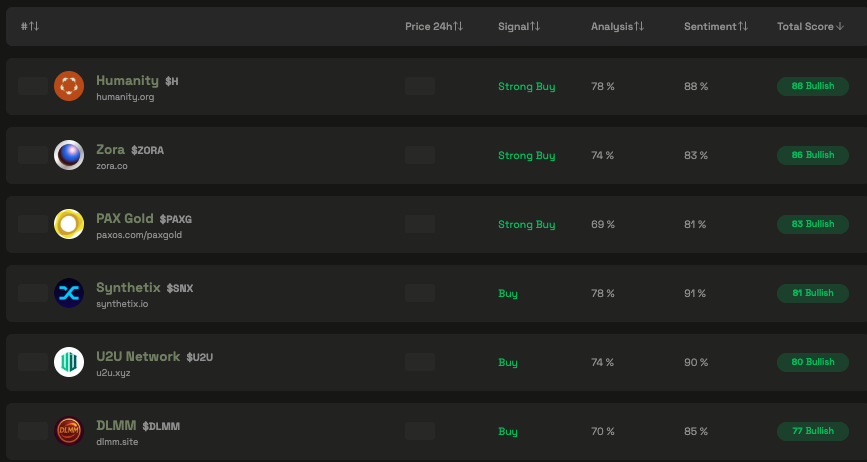Click the PAX Gold coin logo
The image size is (867, 462).
pos(69,224)
